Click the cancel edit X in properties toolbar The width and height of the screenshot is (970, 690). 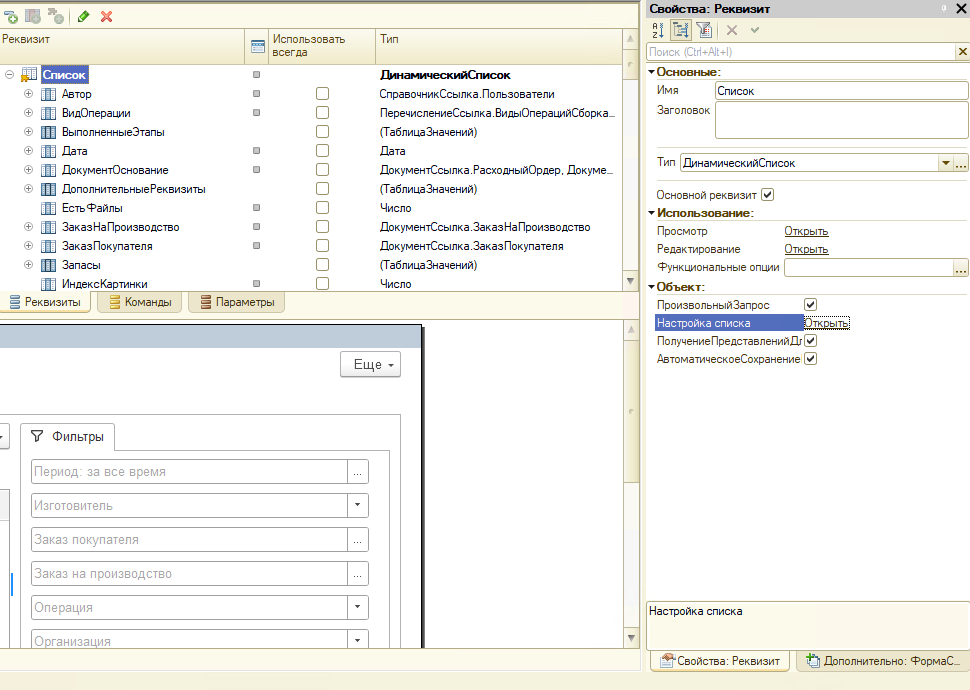pos(732,30)
